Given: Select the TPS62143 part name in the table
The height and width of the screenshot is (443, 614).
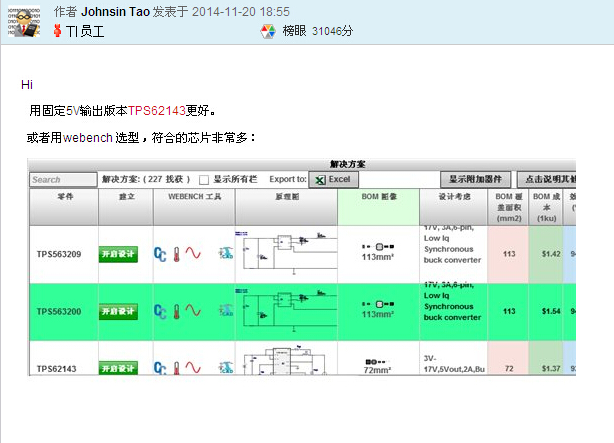Looking at the screenshot, I should point(56,369).
